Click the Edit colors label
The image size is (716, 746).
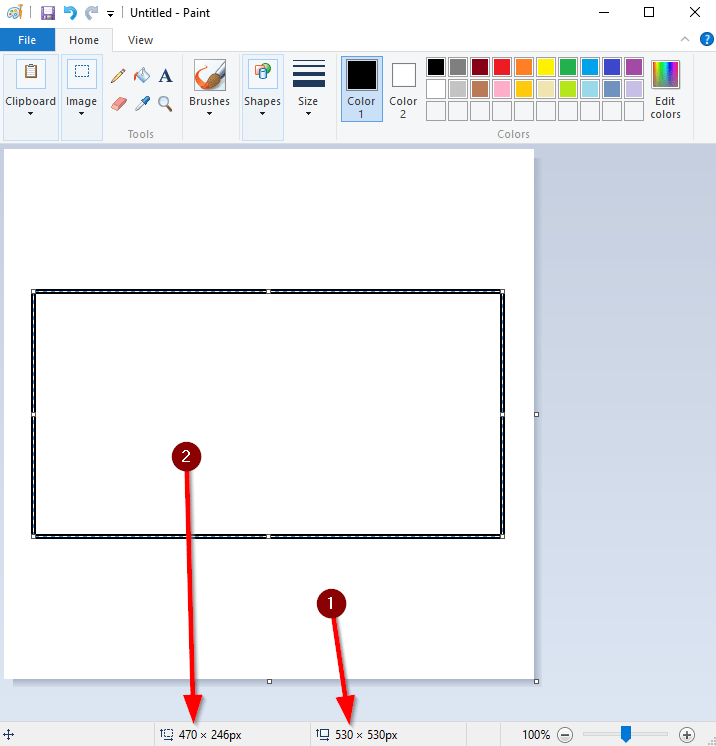(x=665, y=108)
